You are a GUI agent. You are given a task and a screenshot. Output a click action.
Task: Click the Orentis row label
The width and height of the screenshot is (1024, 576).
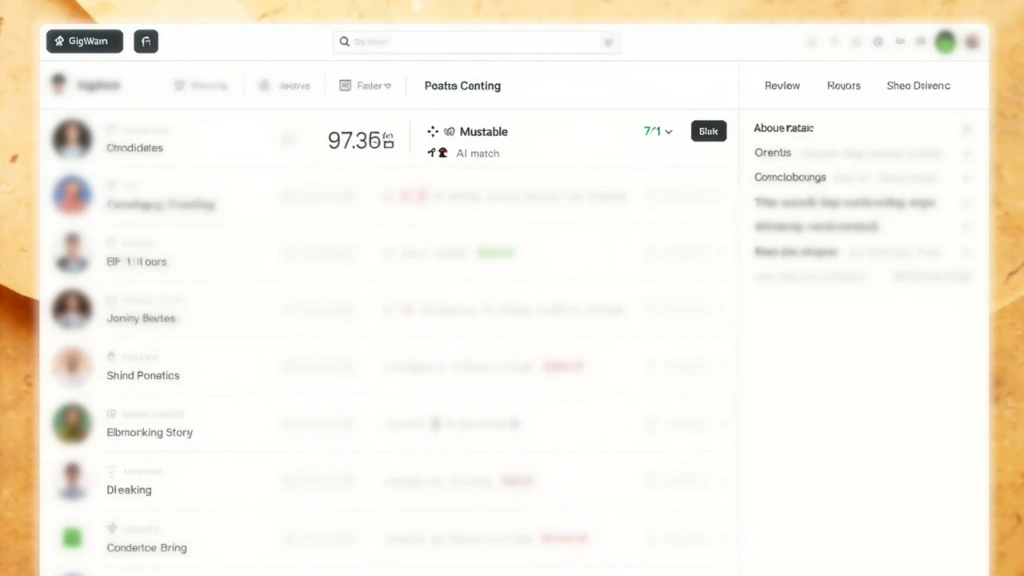point(773,153)
